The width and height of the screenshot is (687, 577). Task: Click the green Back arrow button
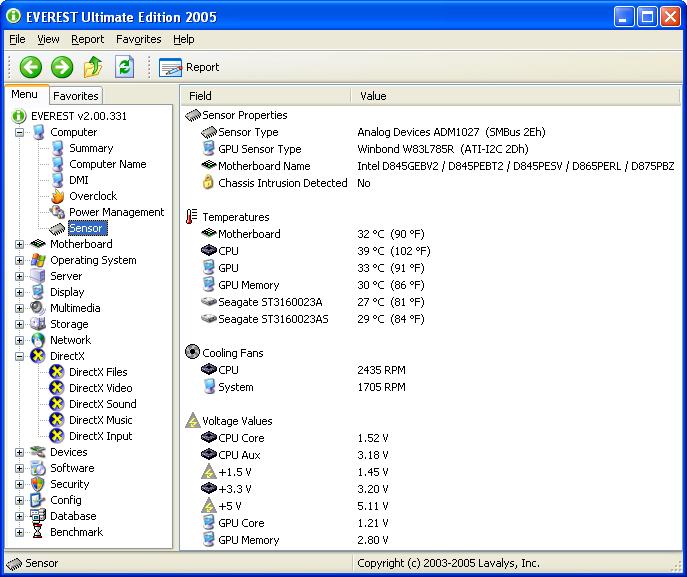(x=31, y=67)
